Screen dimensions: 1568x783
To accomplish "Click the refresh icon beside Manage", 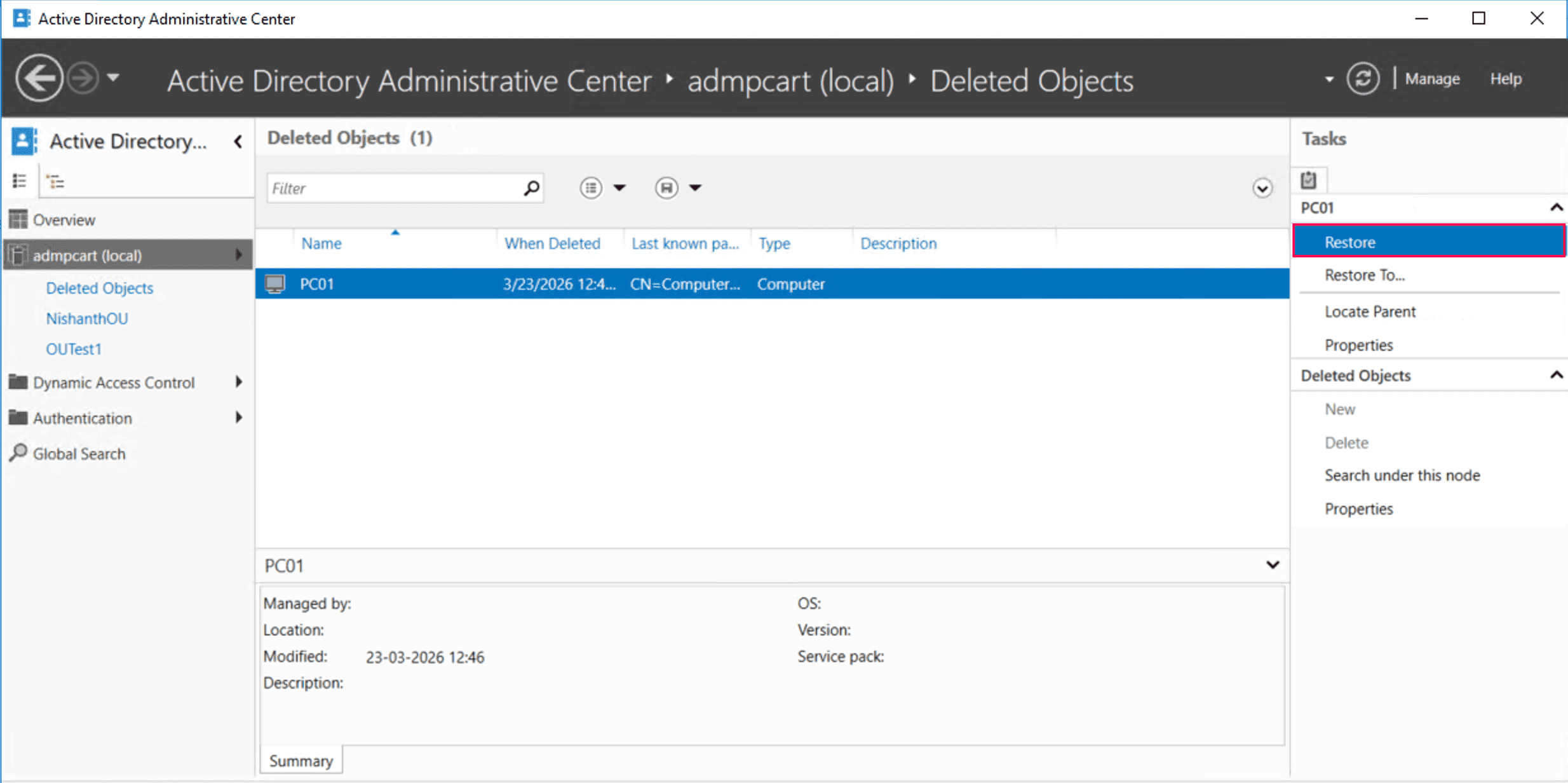I will (x=1362, y=79).
